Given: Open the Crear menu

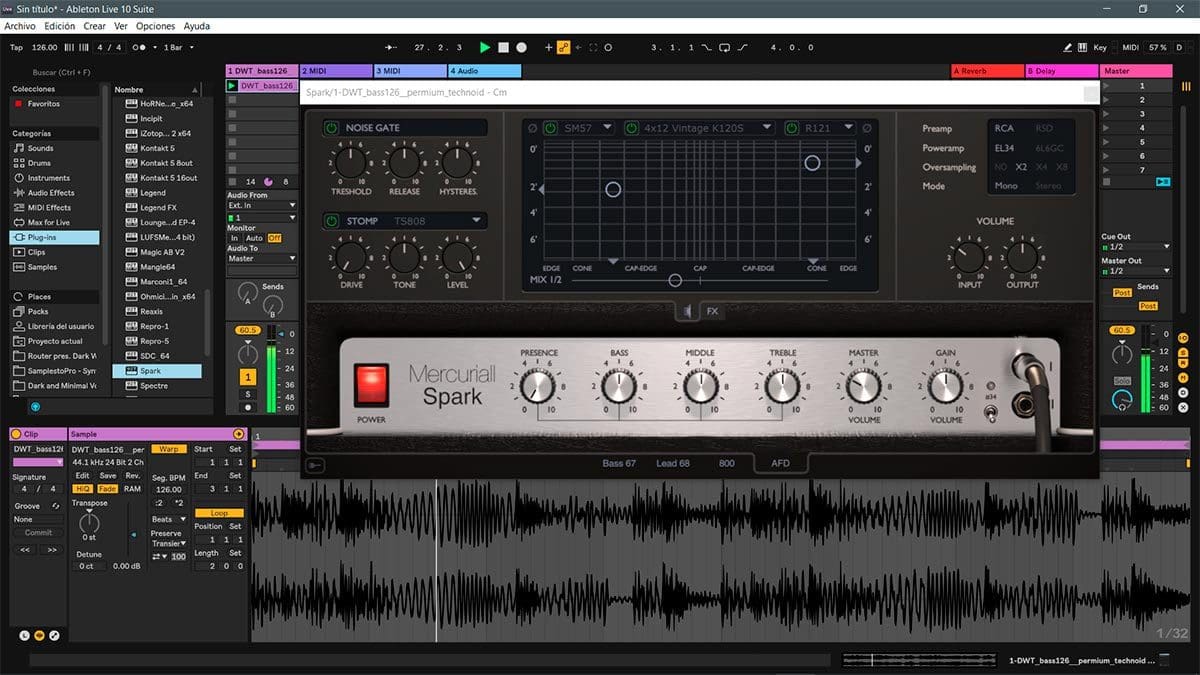Looking at the screenshot, I should coord(94,26).
